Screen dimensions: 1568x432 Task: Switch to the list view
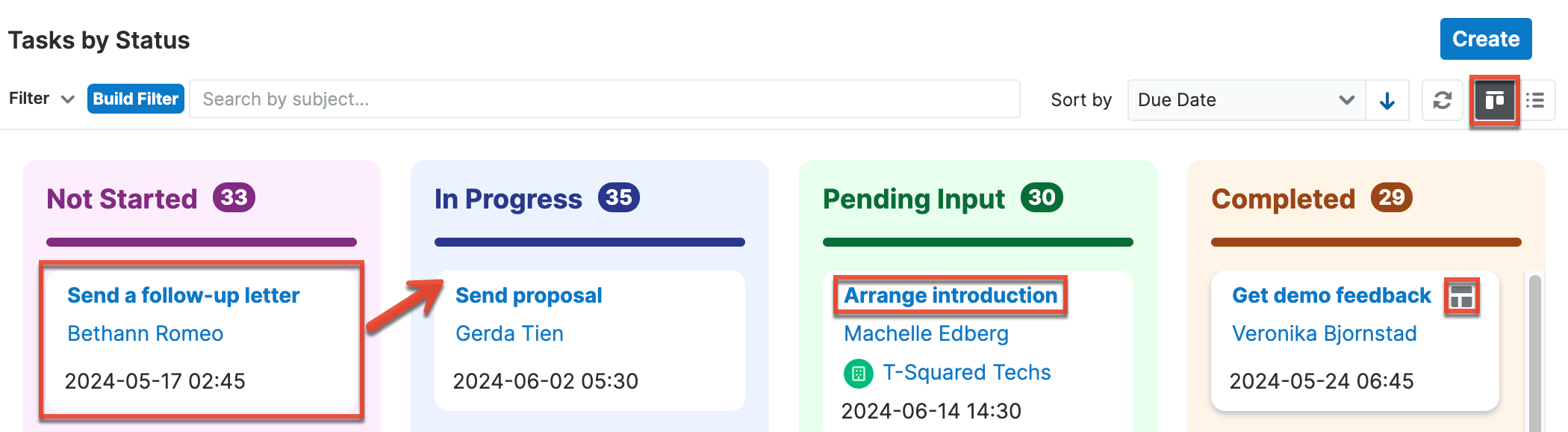[1535, 100]
